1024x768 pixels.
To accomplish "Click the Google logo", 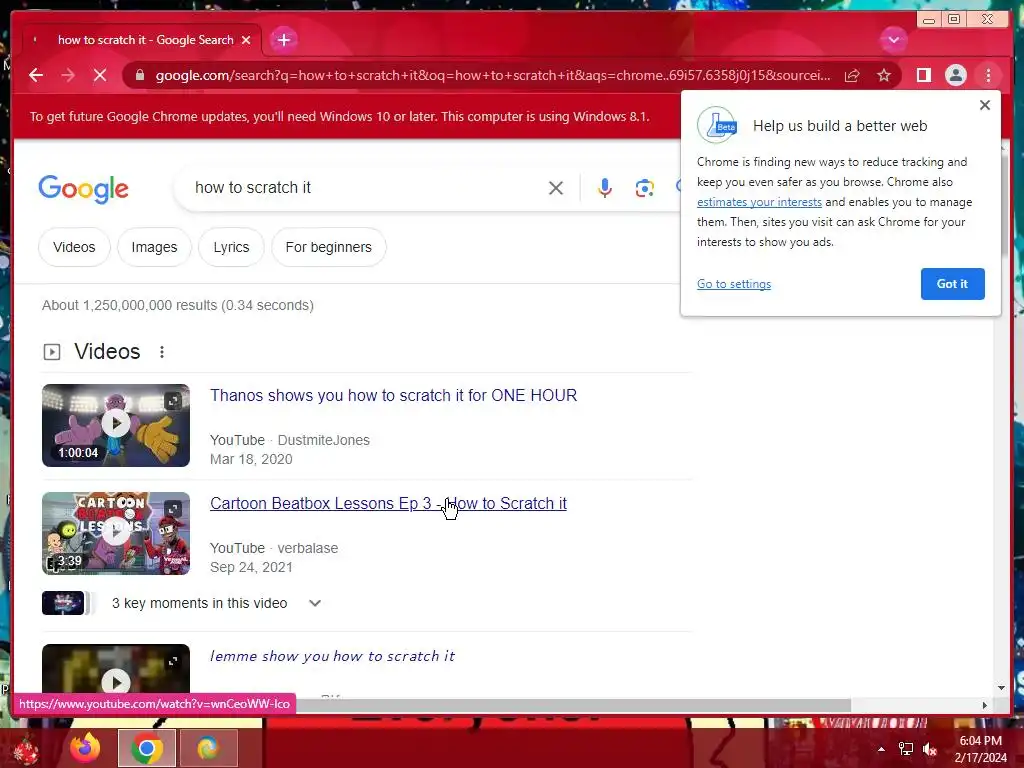I will point(84,189).
